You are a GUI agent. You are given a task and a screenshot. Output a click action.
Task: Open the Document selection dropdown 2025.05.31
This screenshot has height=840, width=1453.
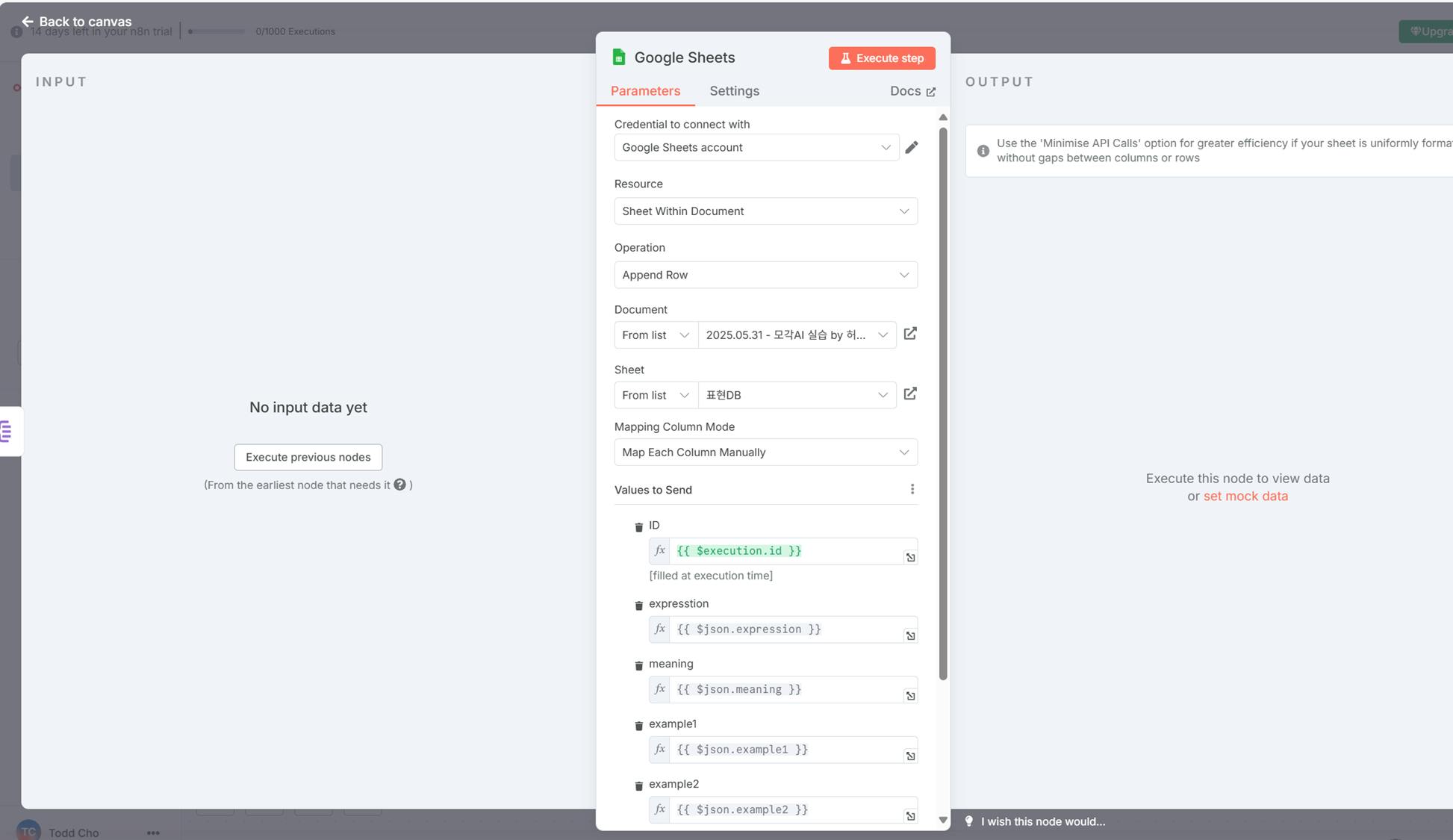(797, 335)
